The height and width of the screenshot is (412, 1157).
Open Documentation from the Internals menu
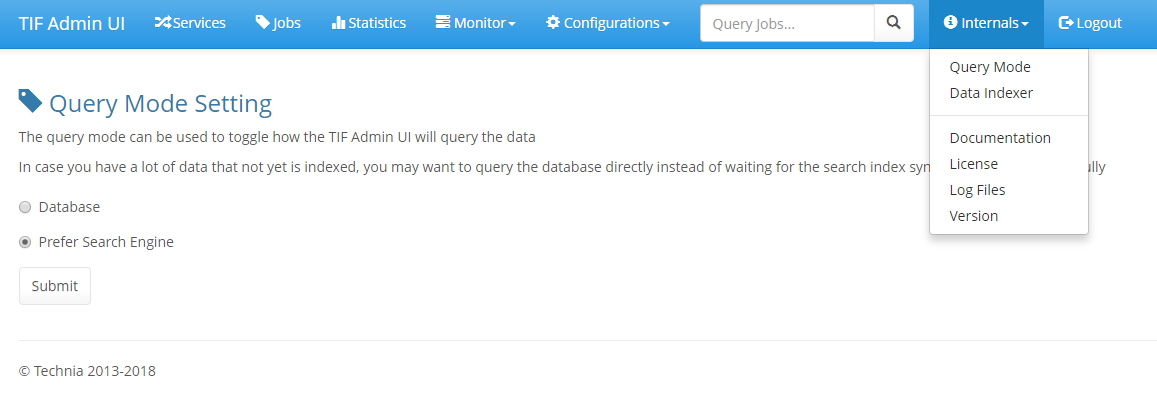[1000, 138]
